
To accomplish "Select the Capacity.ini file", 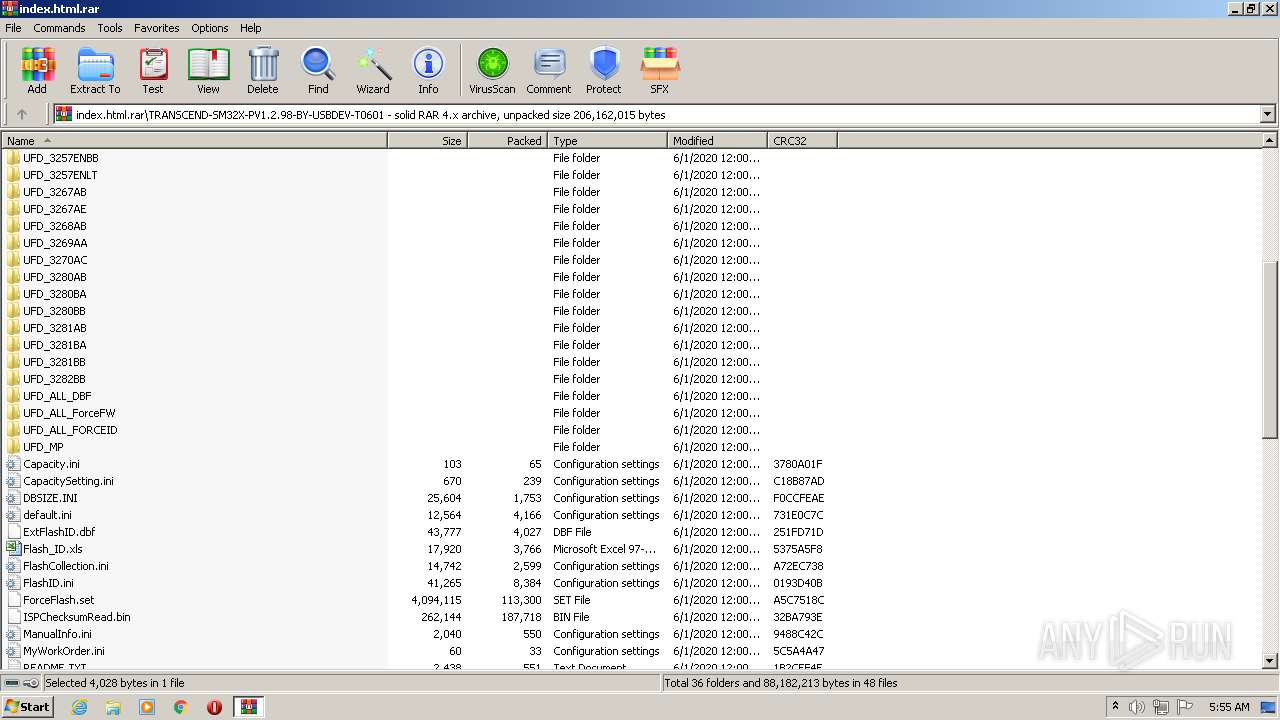I will pyautogui.click(x=51, y=464).
